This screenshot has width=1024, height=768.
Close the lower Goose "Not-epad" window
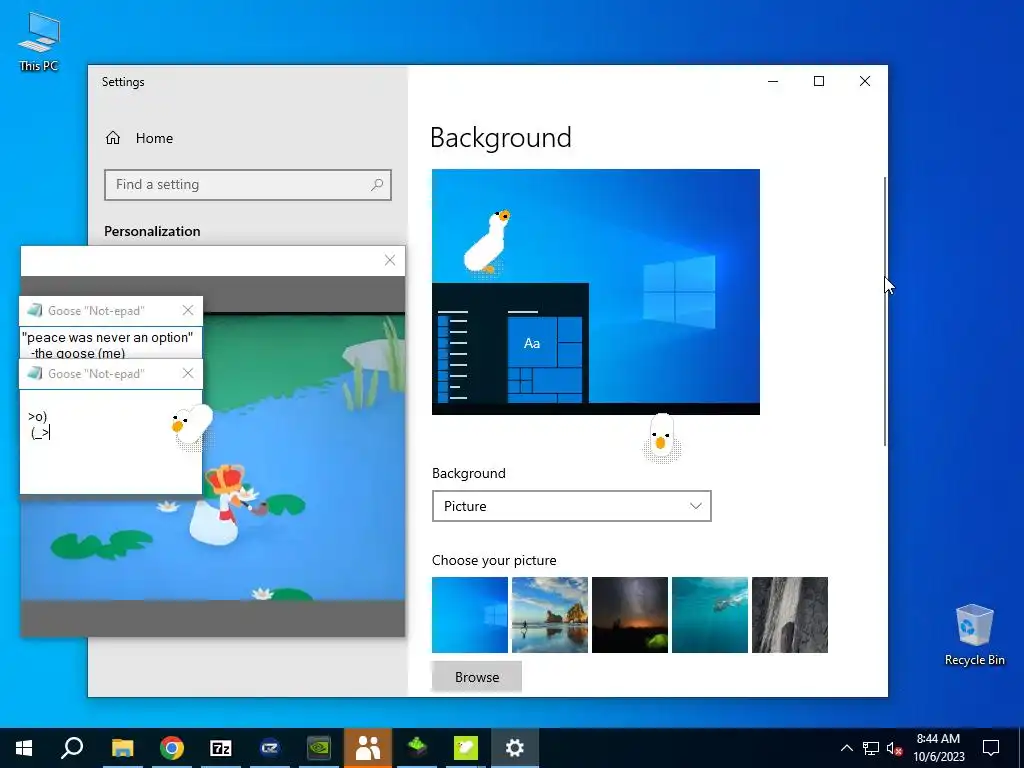(x=188, y=373)
